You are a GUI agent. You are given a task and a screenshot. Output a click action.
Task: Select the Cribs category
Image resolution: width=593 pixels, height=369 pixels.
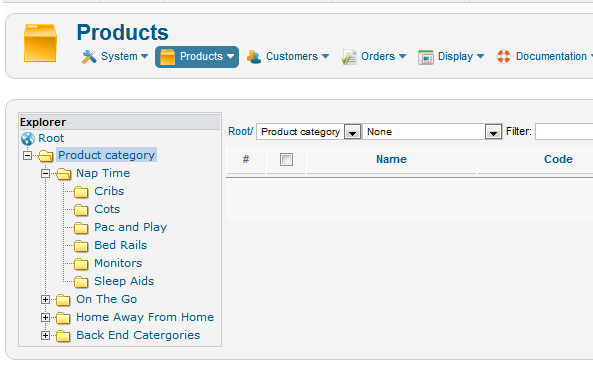pos(109,191)
